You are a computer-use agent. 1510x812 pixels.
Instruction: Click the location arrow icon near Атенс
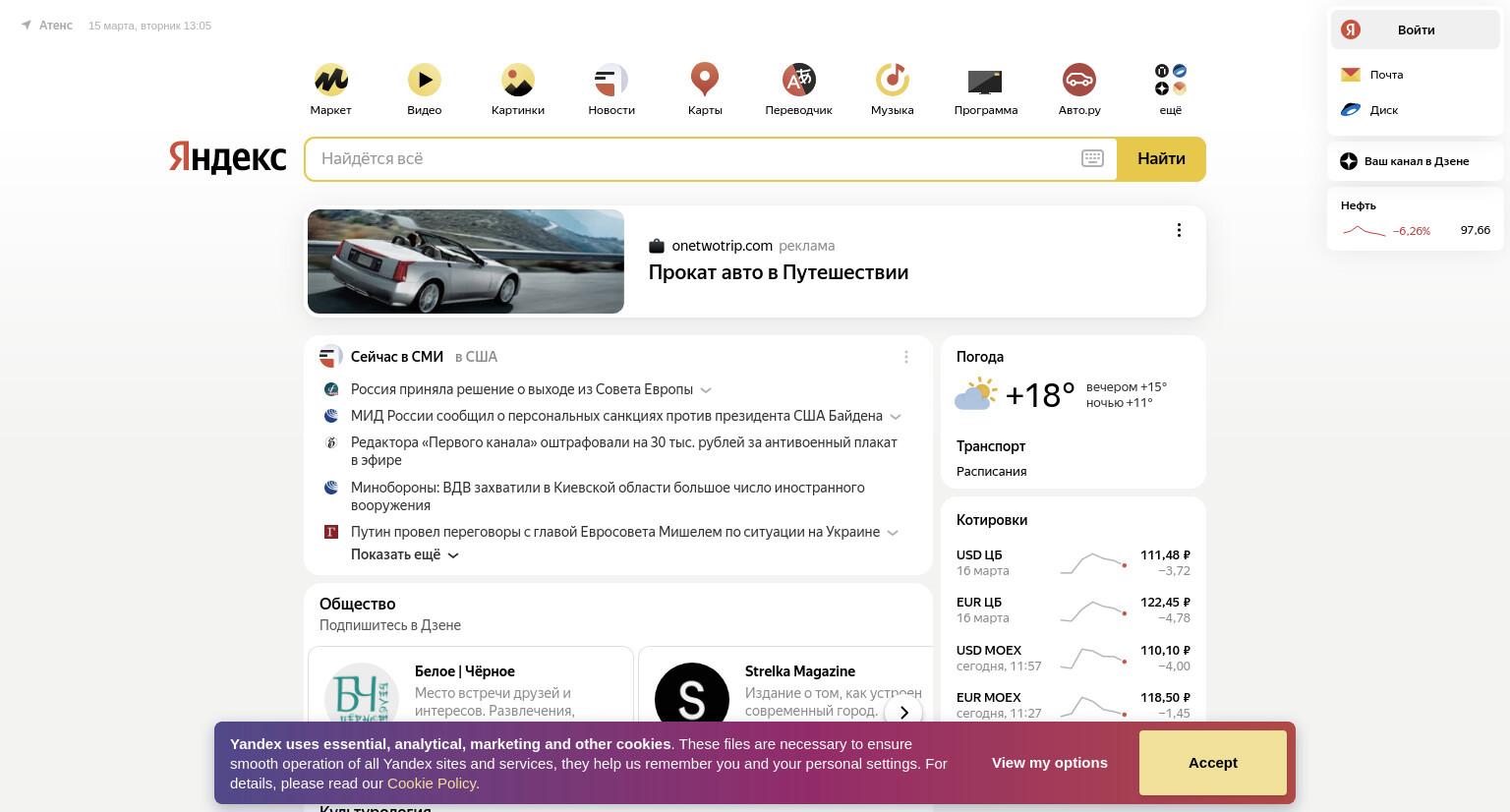(x=26, y=26)
